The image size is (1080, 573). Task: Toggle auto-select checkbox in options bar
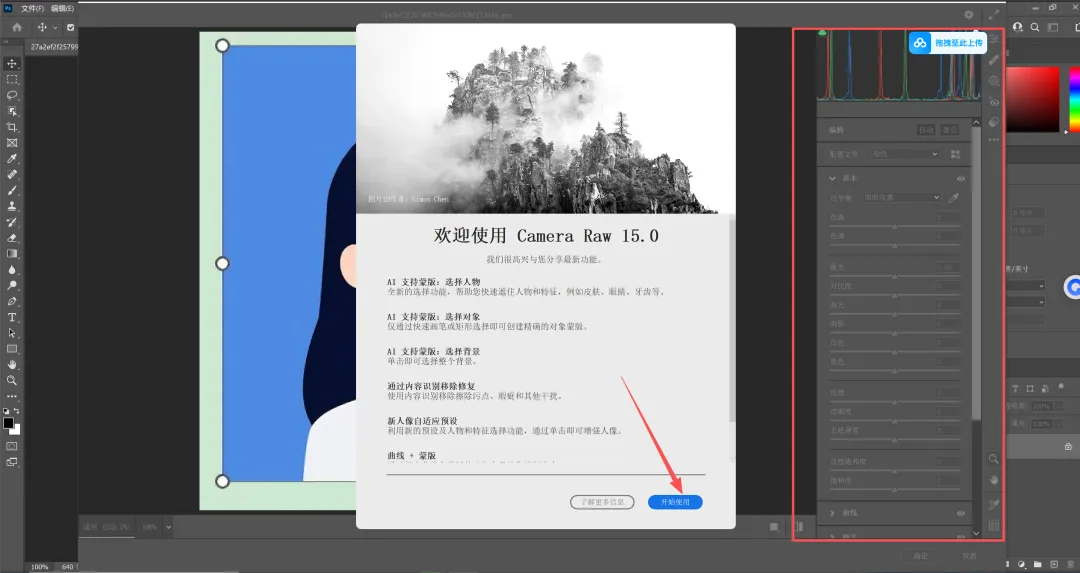pyautogui.click(x=70, y=28)
